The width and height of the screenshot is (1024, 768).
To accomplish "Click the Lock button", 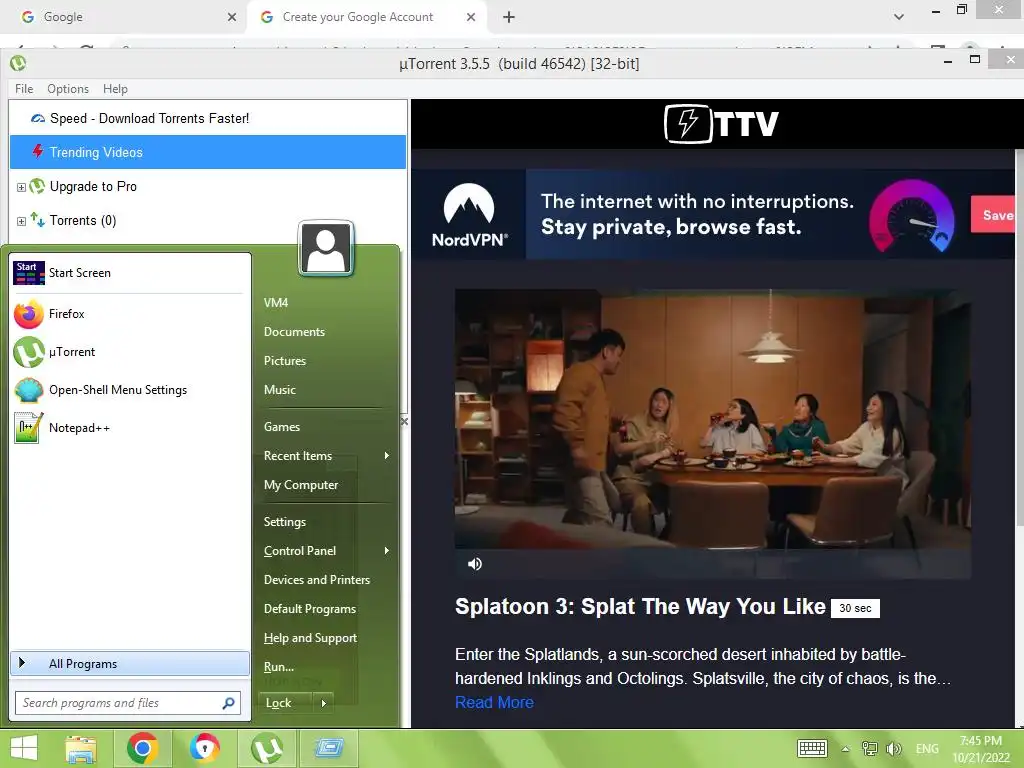I will click(x=285, y=703).
